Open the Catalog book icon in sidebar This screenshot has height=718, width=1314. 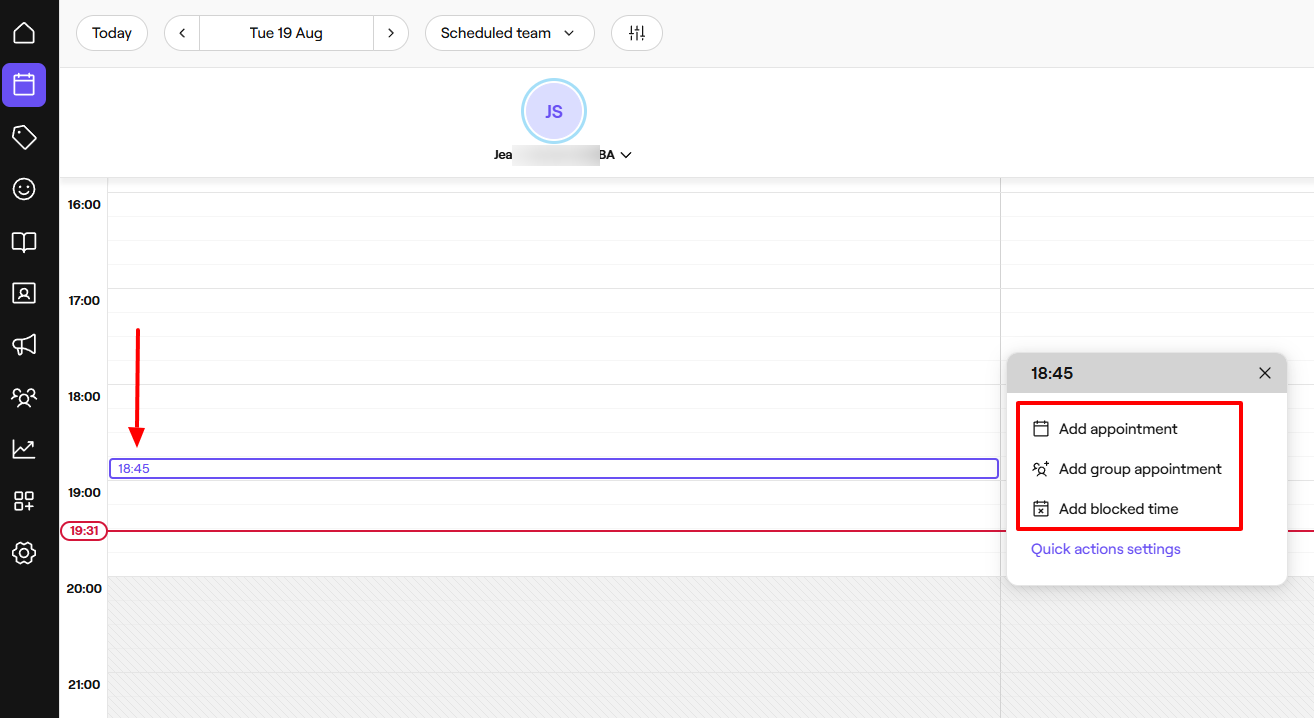[24, 241]
